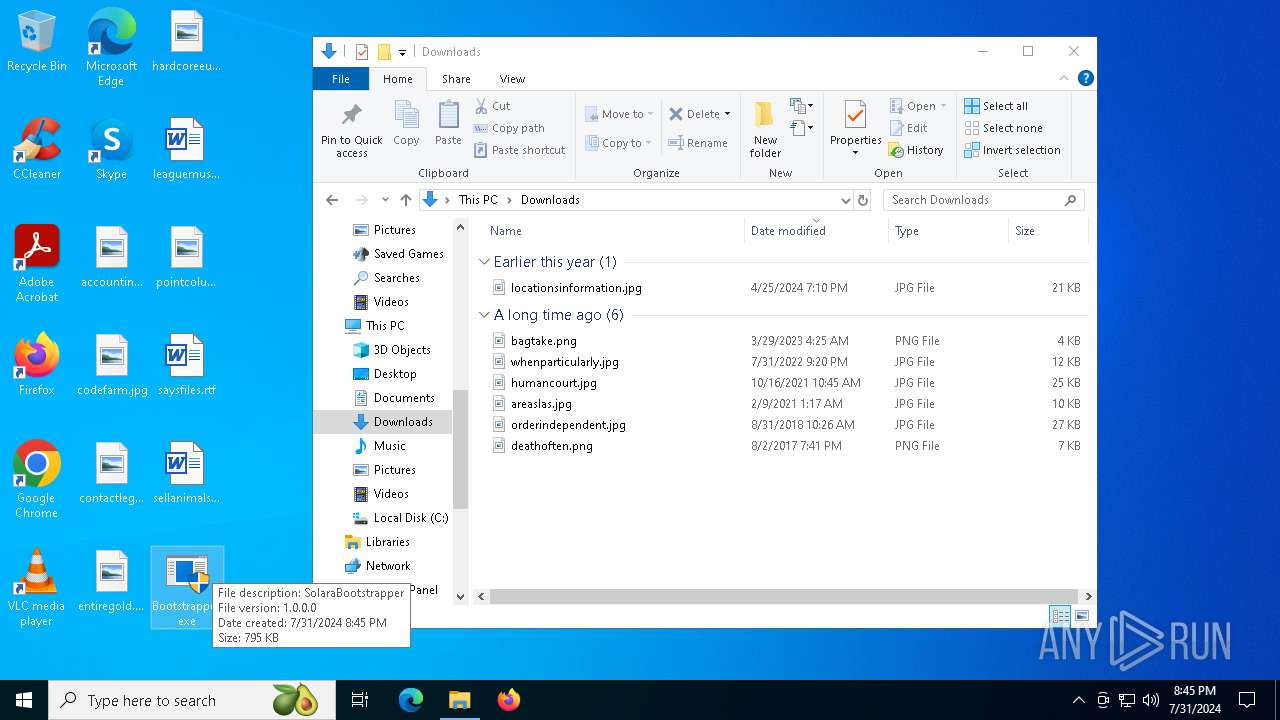Click Pin to Quick access icon
Screen dimensions: 1280x720
351,128
